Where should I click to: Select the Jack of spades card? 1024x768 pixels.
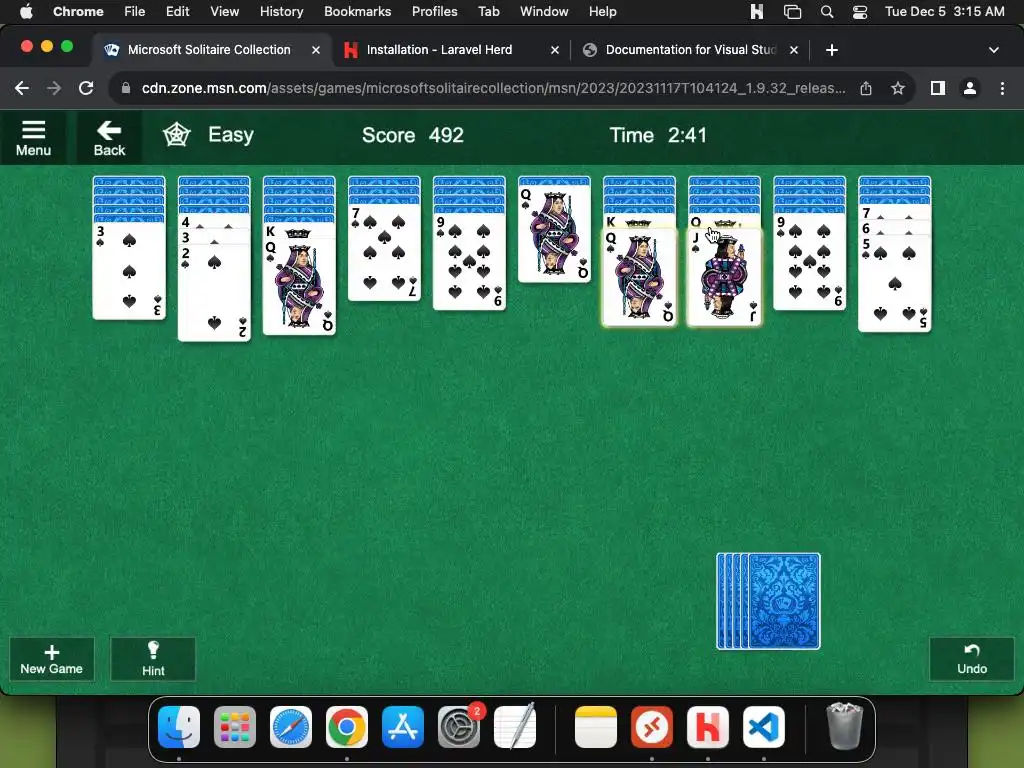(x=724, y=278)
